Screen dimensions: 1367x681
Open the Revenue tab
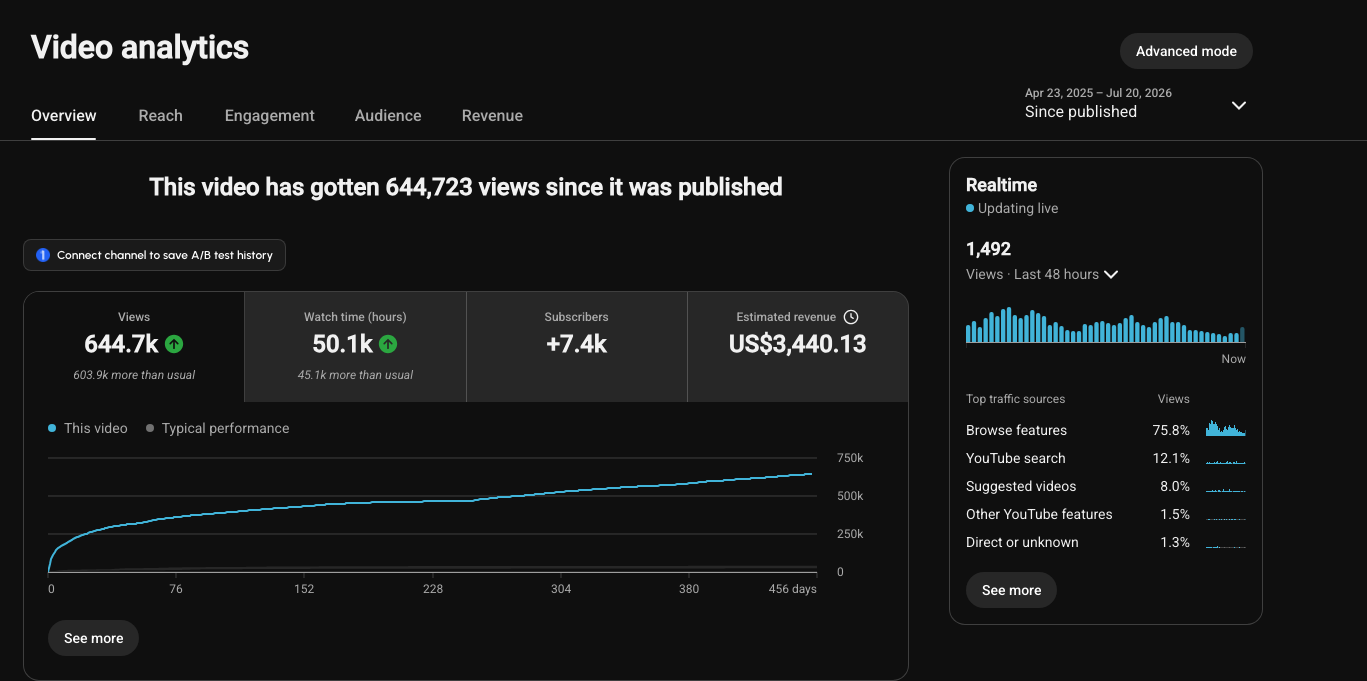pos(492,116)
